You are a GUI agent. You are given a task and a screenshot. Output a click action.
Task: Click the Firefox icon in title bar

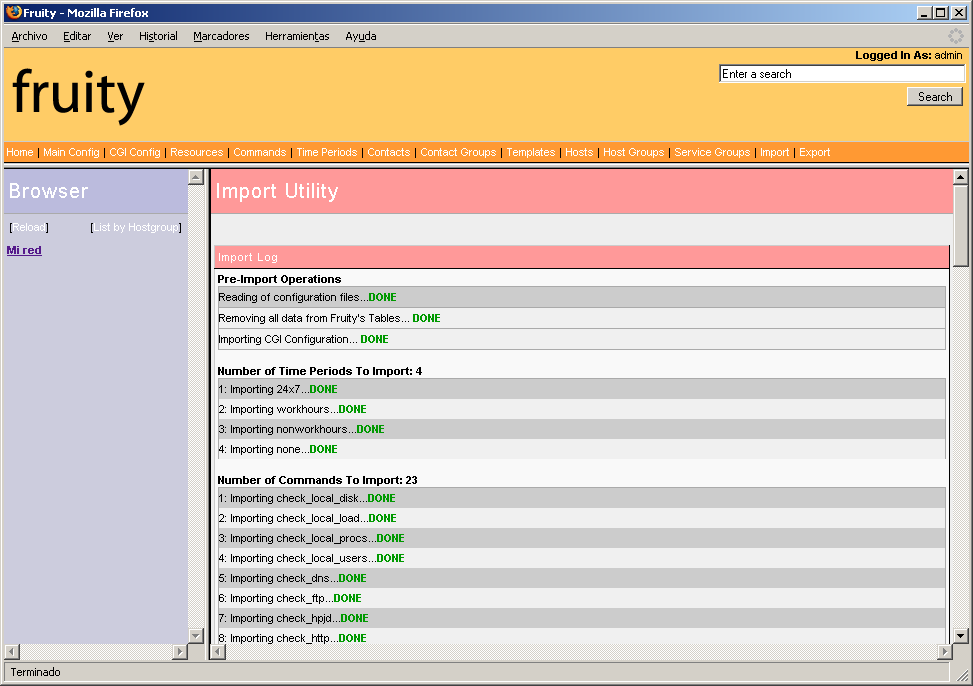[13, 12]
